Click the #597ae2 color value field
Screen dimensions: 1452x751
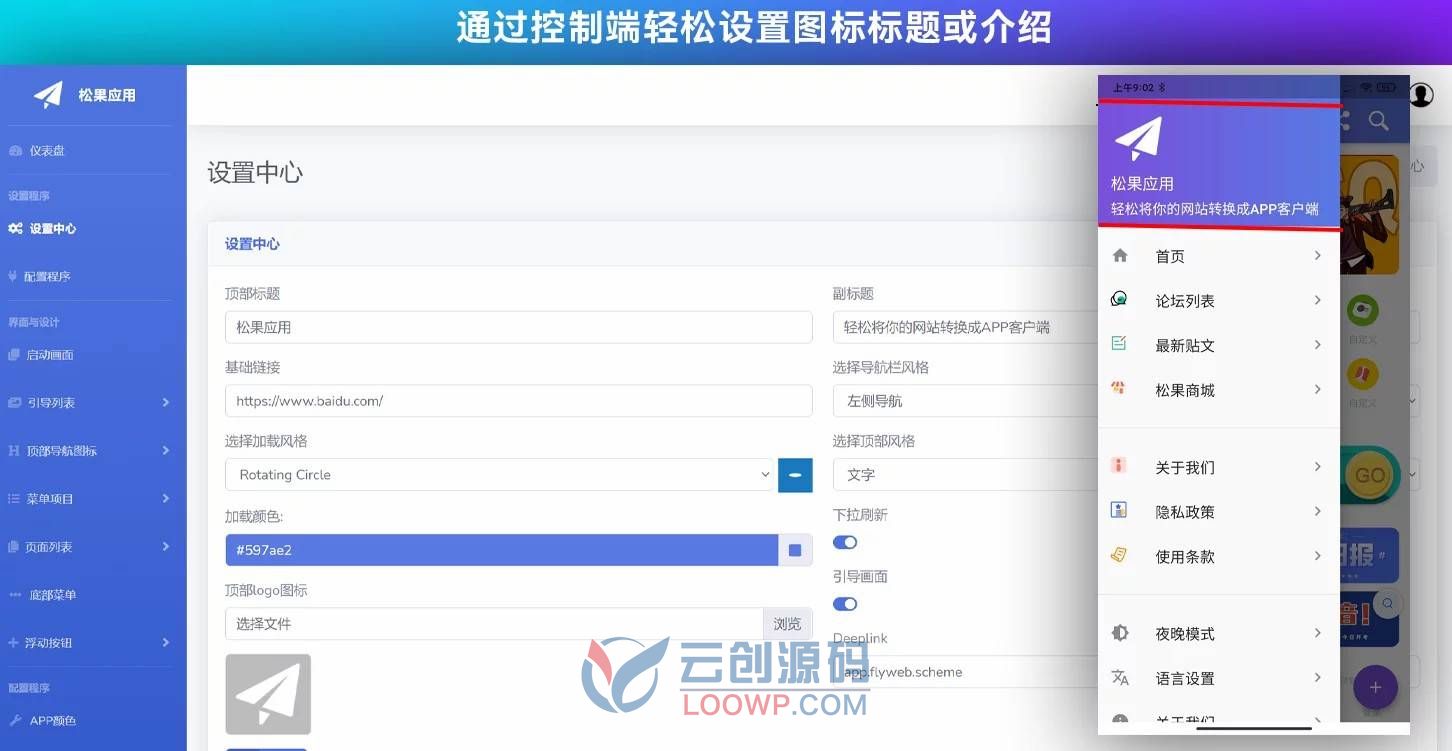(502, 550)
